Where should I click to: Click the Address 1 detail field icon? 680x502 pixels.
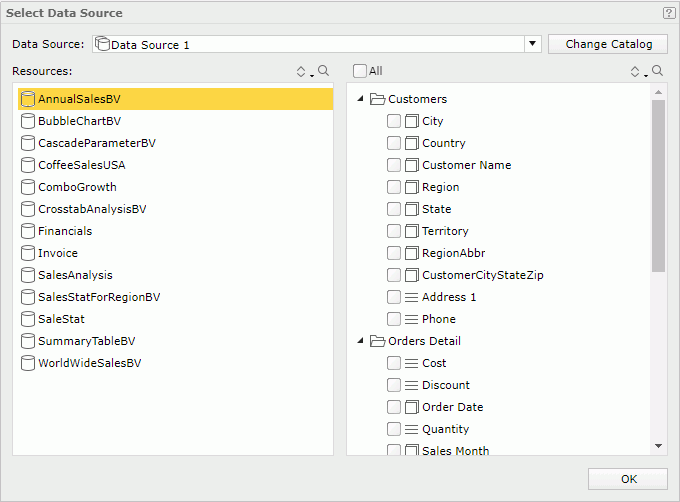[x=411, y=297]
